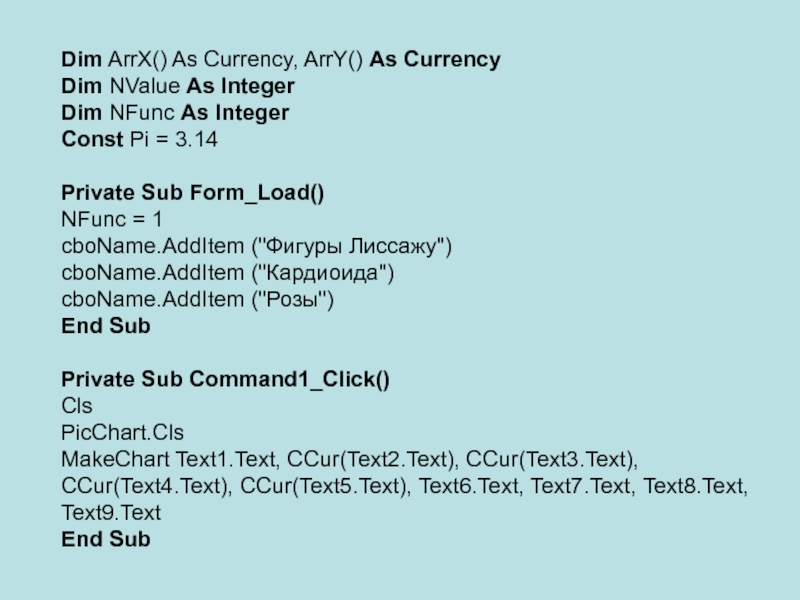Click 'ArrY()' in the first code line
Screen dimensions: 800x600
(333, 60)
